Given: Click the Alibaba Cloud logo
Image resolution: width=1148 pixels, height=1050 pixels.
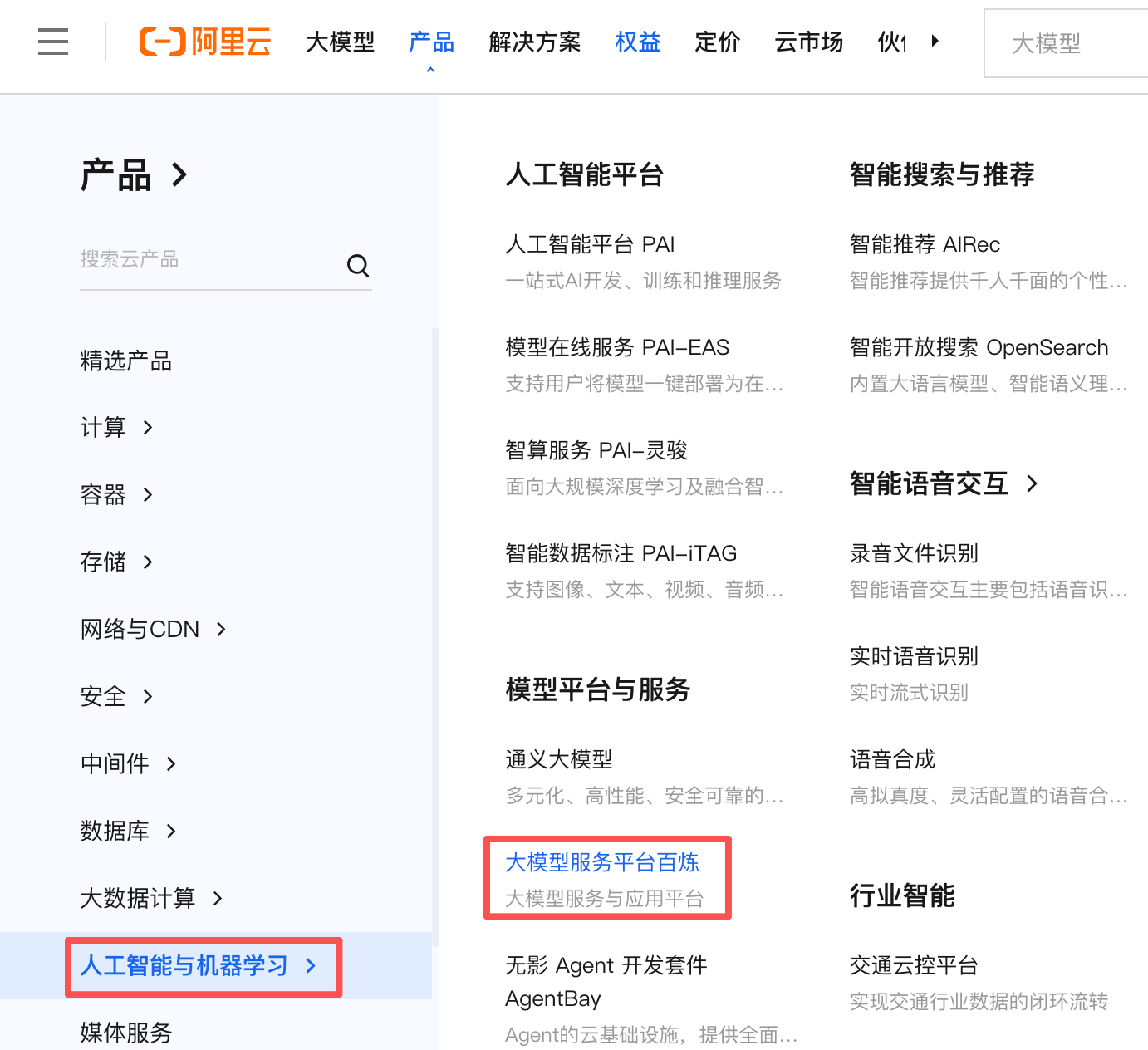Looking at the screenshot, I should pyautogui.click(x=205, y=41).
